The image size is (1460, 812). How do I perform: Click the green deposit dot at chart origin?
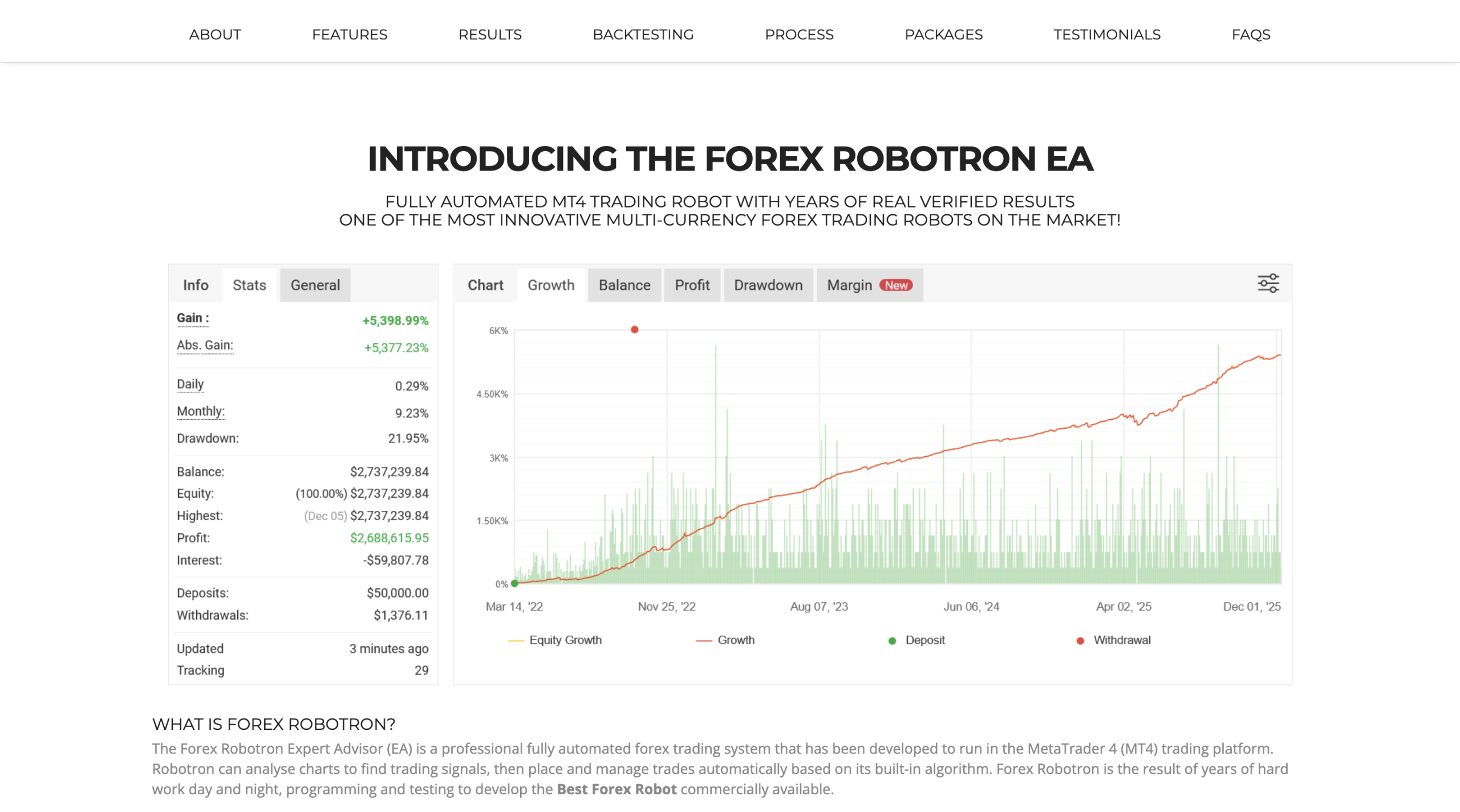click(x=514, y=583)
